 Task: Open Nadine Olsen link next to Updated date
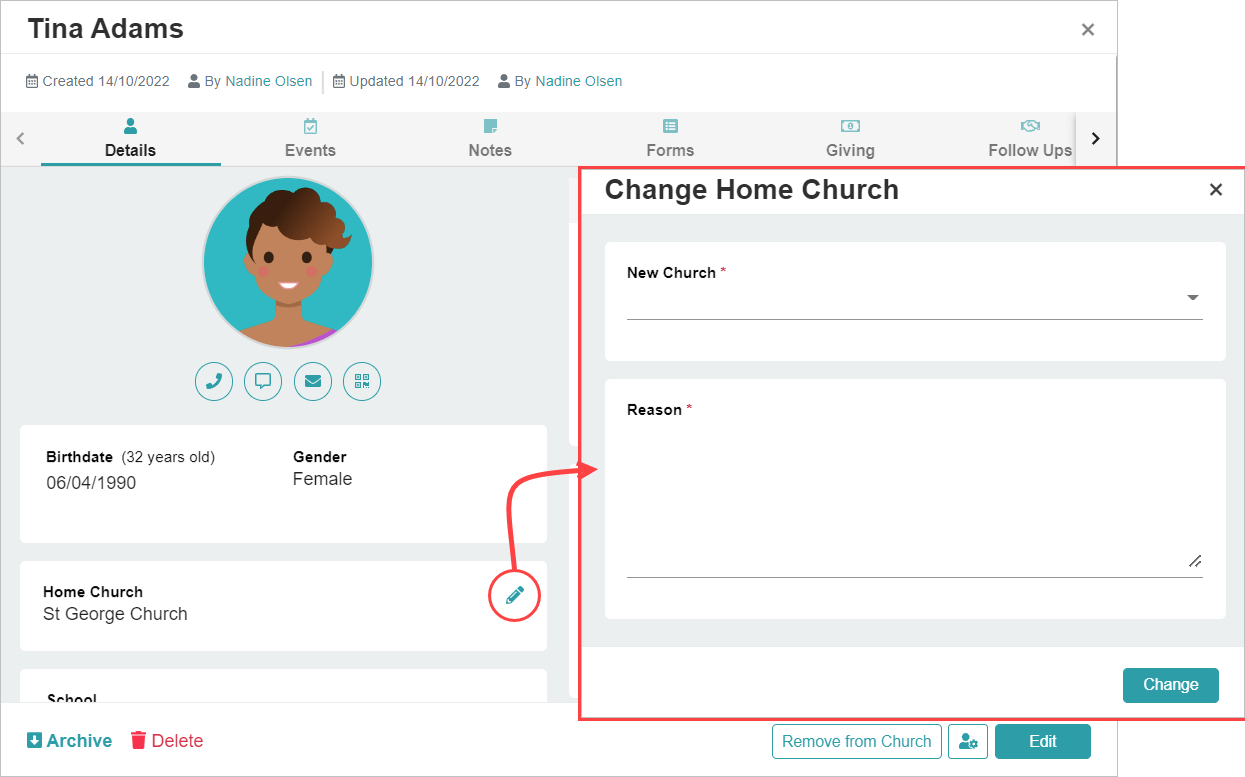[578, 81]
